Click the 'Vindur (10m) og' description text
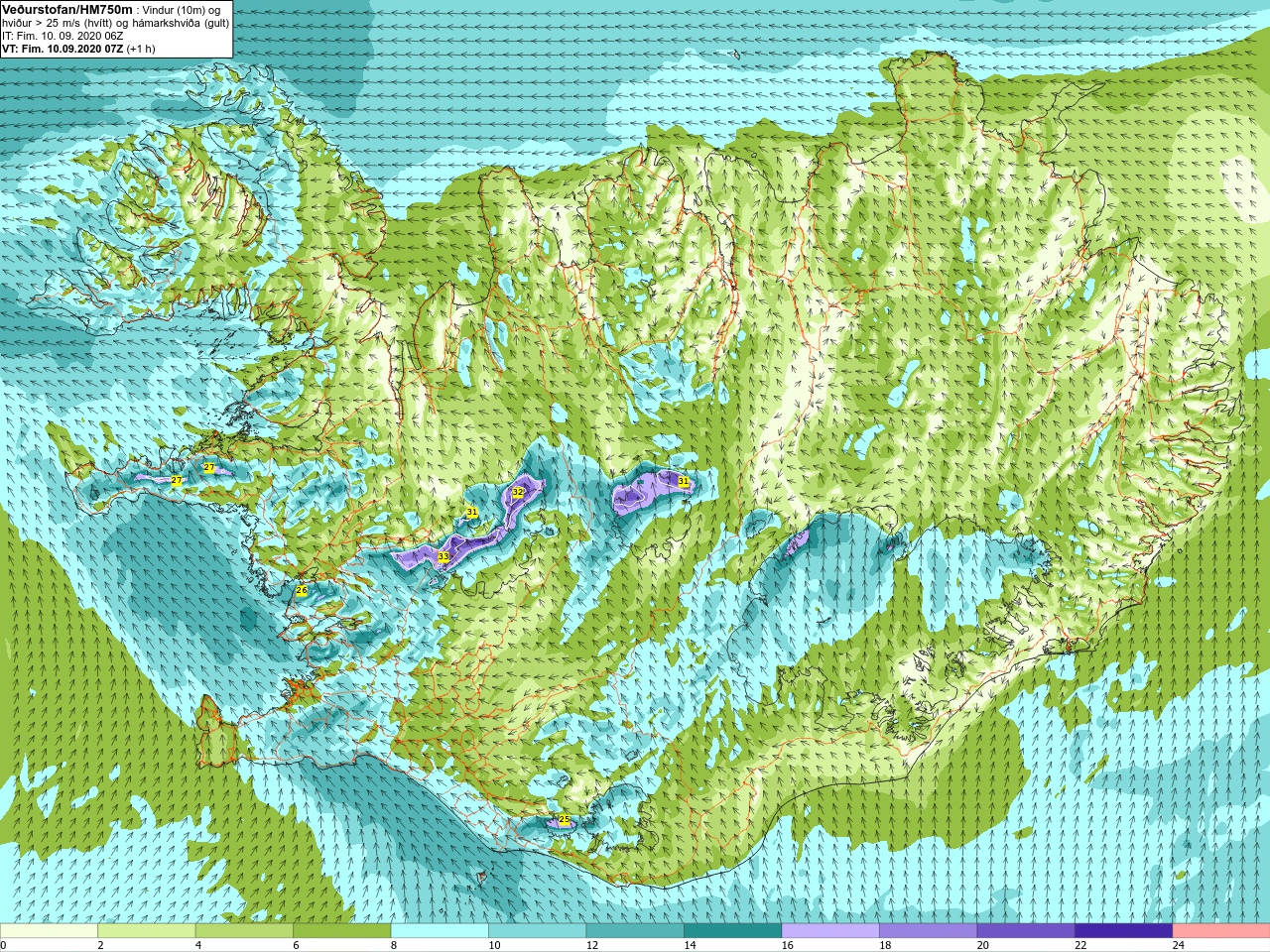Screen dimensions: 1270x952 [182, 10]
